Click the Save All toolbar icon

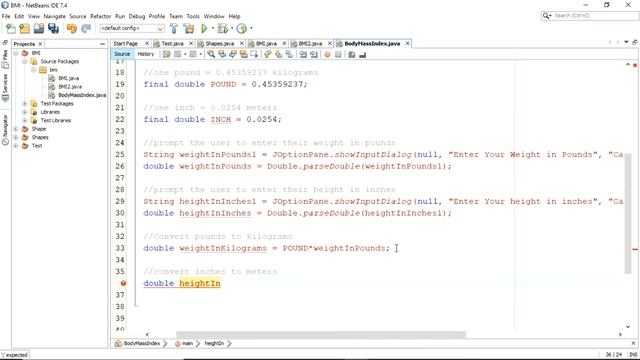53,29
